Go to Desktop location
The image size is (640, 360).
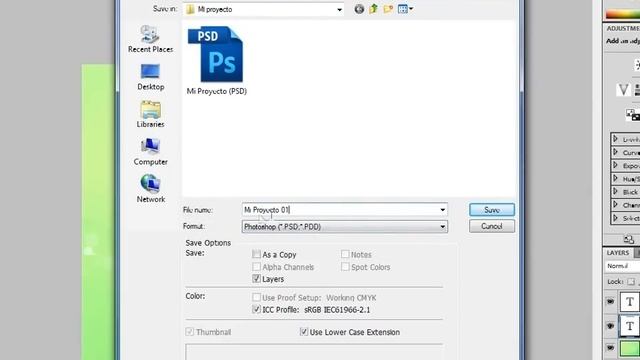click(x=150, y=77)
